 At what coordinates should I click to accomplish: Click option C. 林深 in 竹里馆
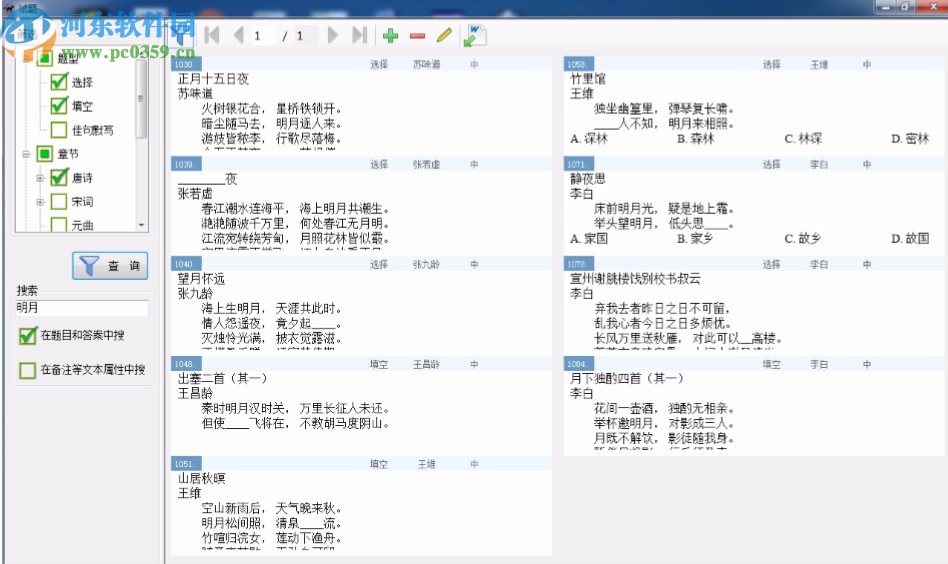pyautogui.click(x=803, y=138)
